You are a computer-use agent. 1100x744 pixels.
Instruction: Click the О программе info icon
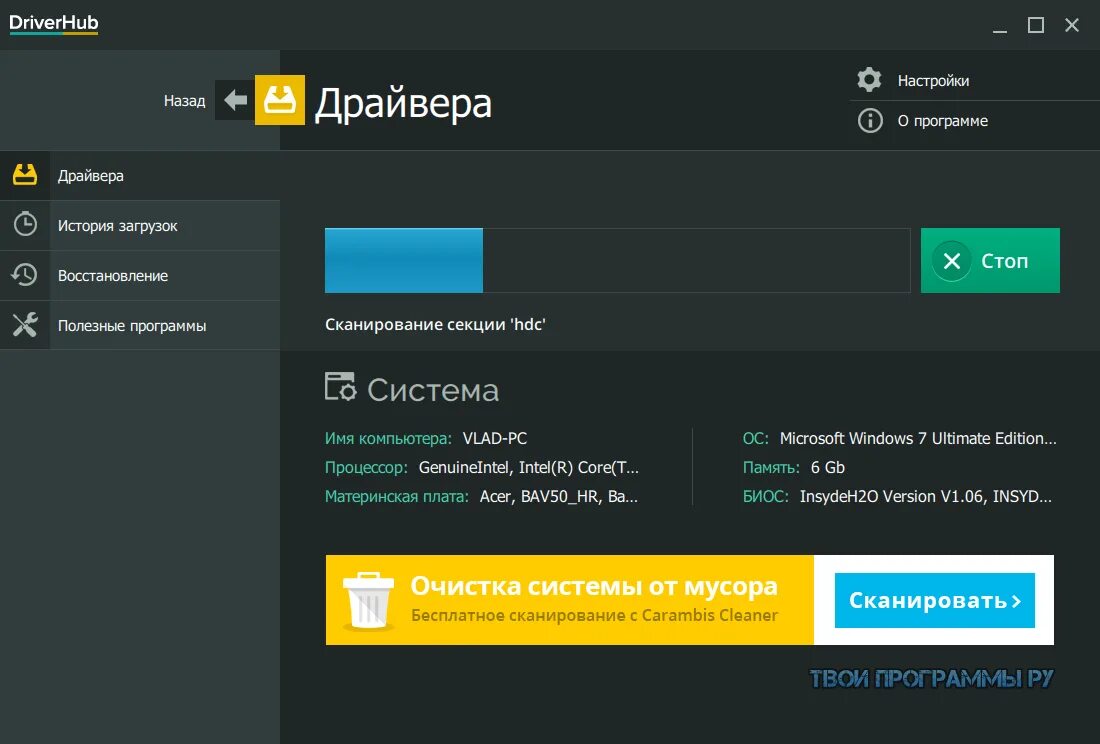tap(870, 121)
